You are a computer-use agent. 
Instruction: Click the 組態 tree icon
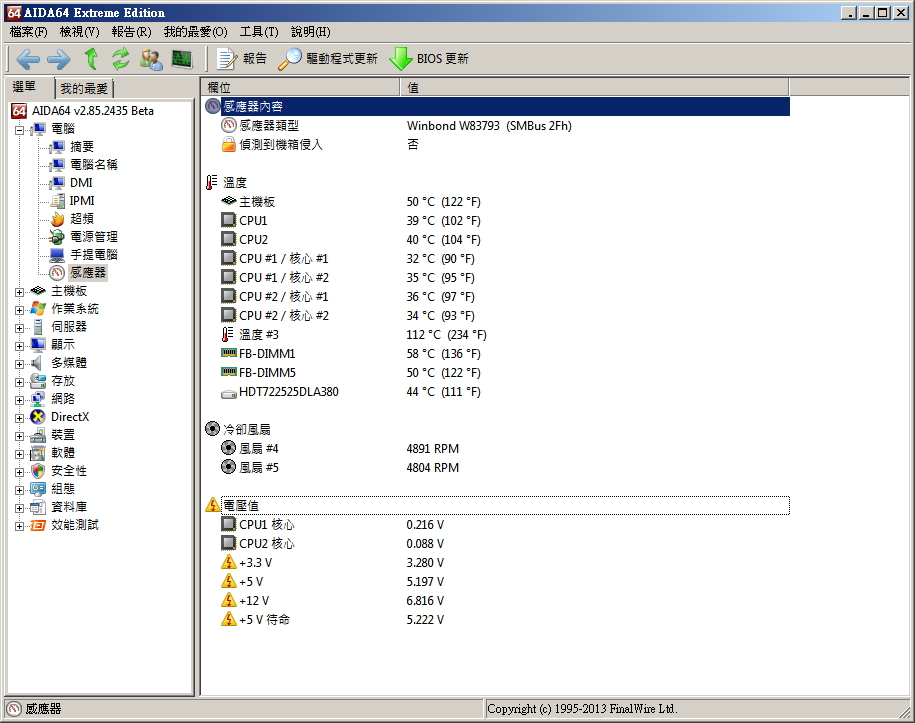[38, 489]
